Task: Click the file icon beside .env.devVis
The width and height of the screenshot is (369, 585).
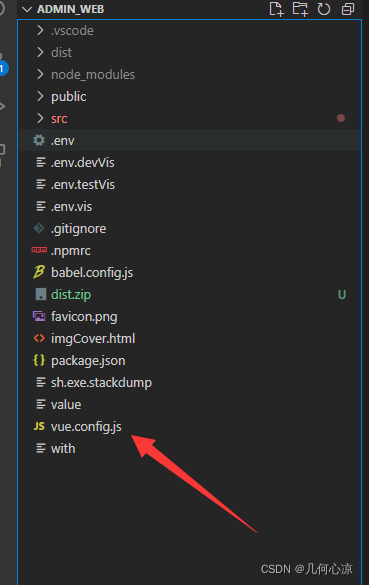Action: [x=40, y=162]
